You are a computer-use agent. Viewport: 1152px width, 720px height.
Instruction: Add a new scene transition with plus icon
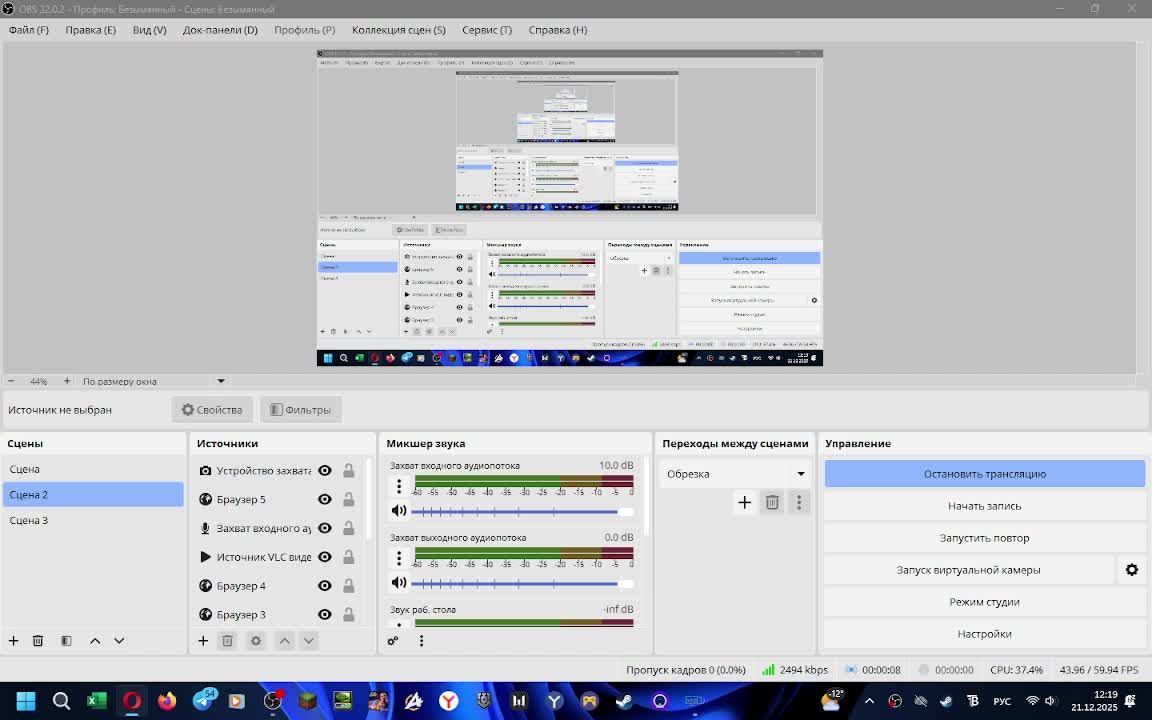(x=744, y=502)
